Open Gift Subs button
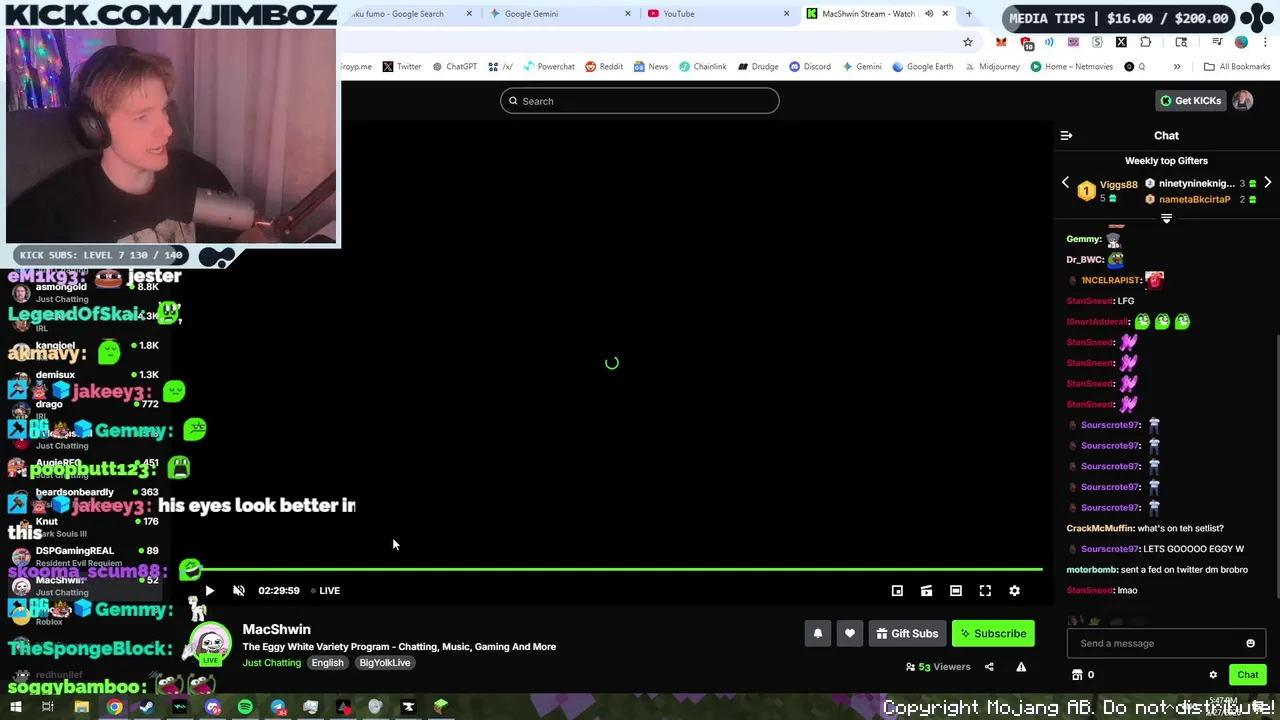The height and width of the screenshot is (720, 1280). click(908, 633)
